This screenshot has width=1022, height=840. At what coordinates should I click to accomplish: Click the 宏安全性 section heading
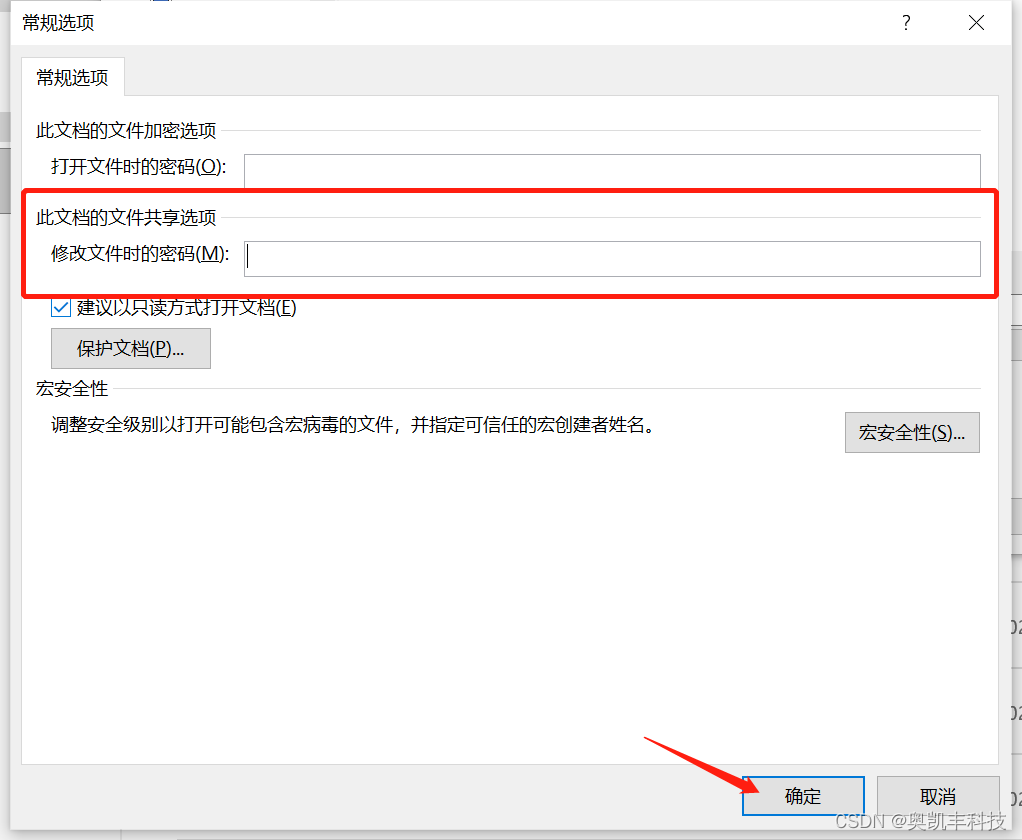coord(72,389)
